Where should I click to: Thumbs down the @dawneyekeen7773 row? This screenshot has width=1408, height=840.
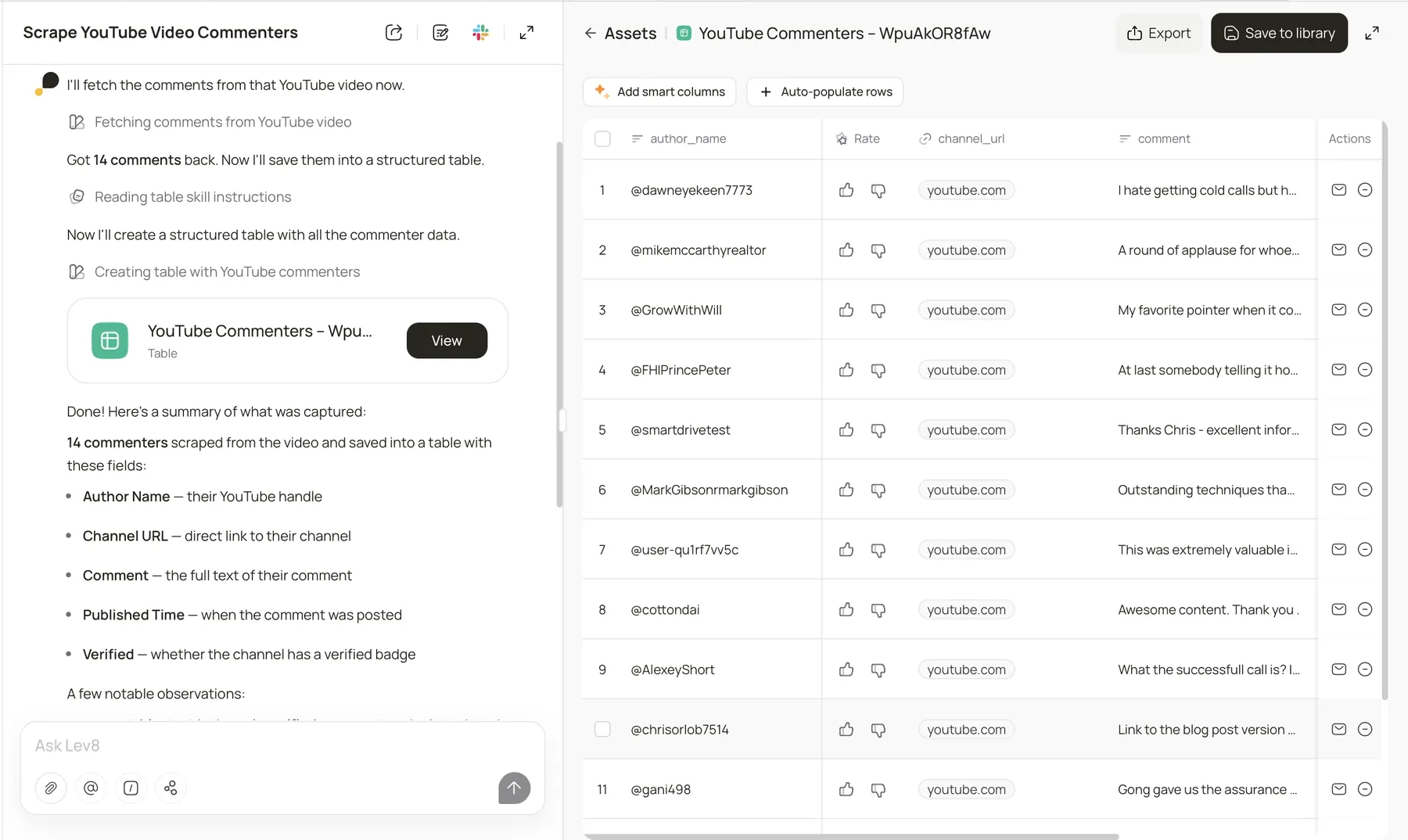click(878, 190)
